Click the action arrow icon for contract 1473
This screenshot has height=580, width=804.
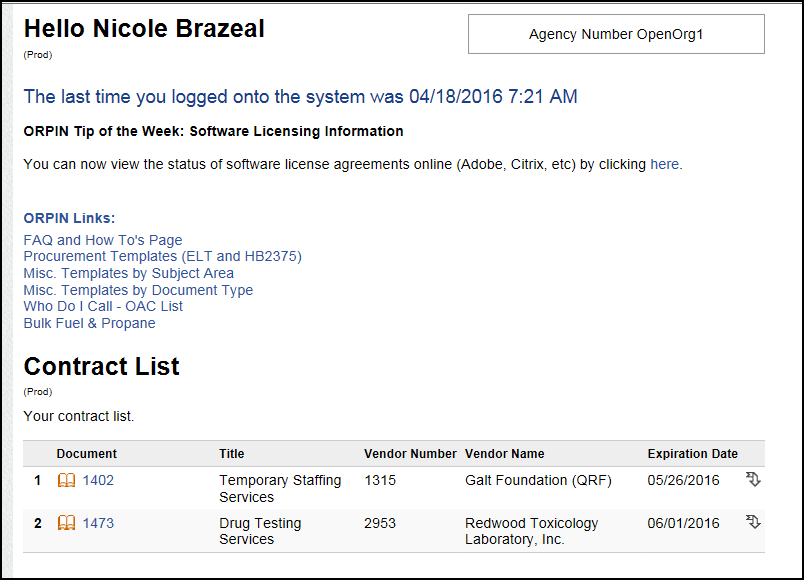click(753, 523)
